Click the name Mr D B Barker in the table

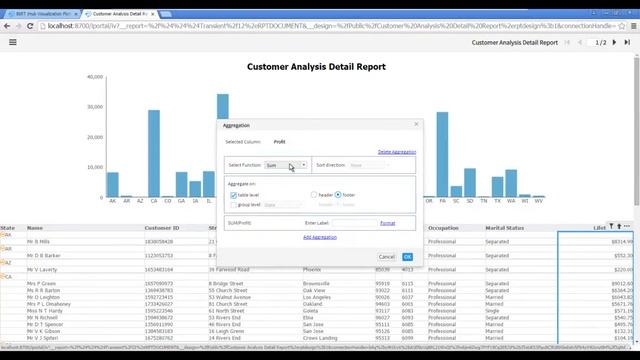tap(44, 256)
